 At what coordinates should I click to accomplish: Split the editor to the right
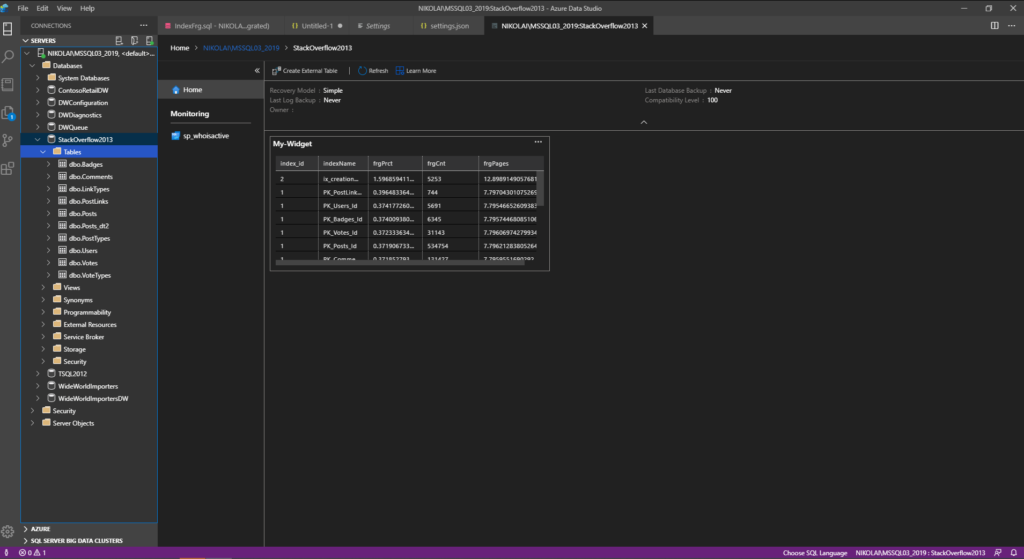coord(995,25)
